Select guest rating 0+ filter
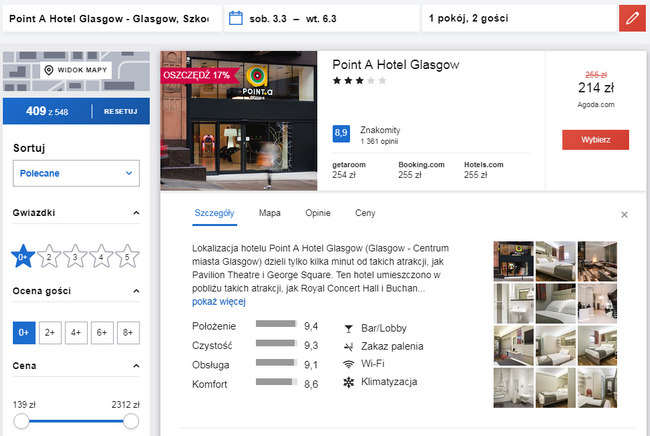The image size is (650, 436). coord(24,332)
